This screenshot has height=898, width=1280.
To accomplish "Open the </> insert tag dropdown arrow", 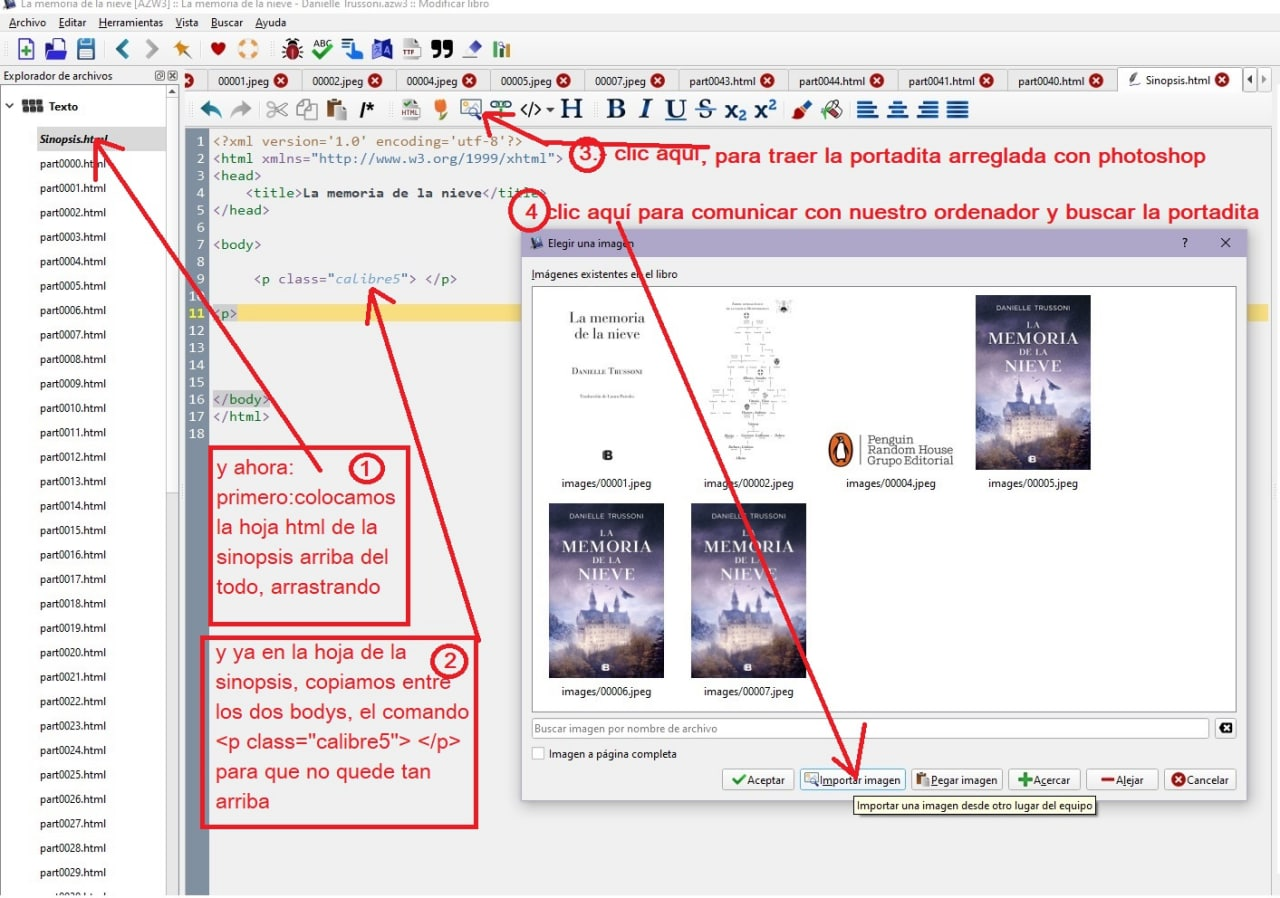I will coord(550,110).
